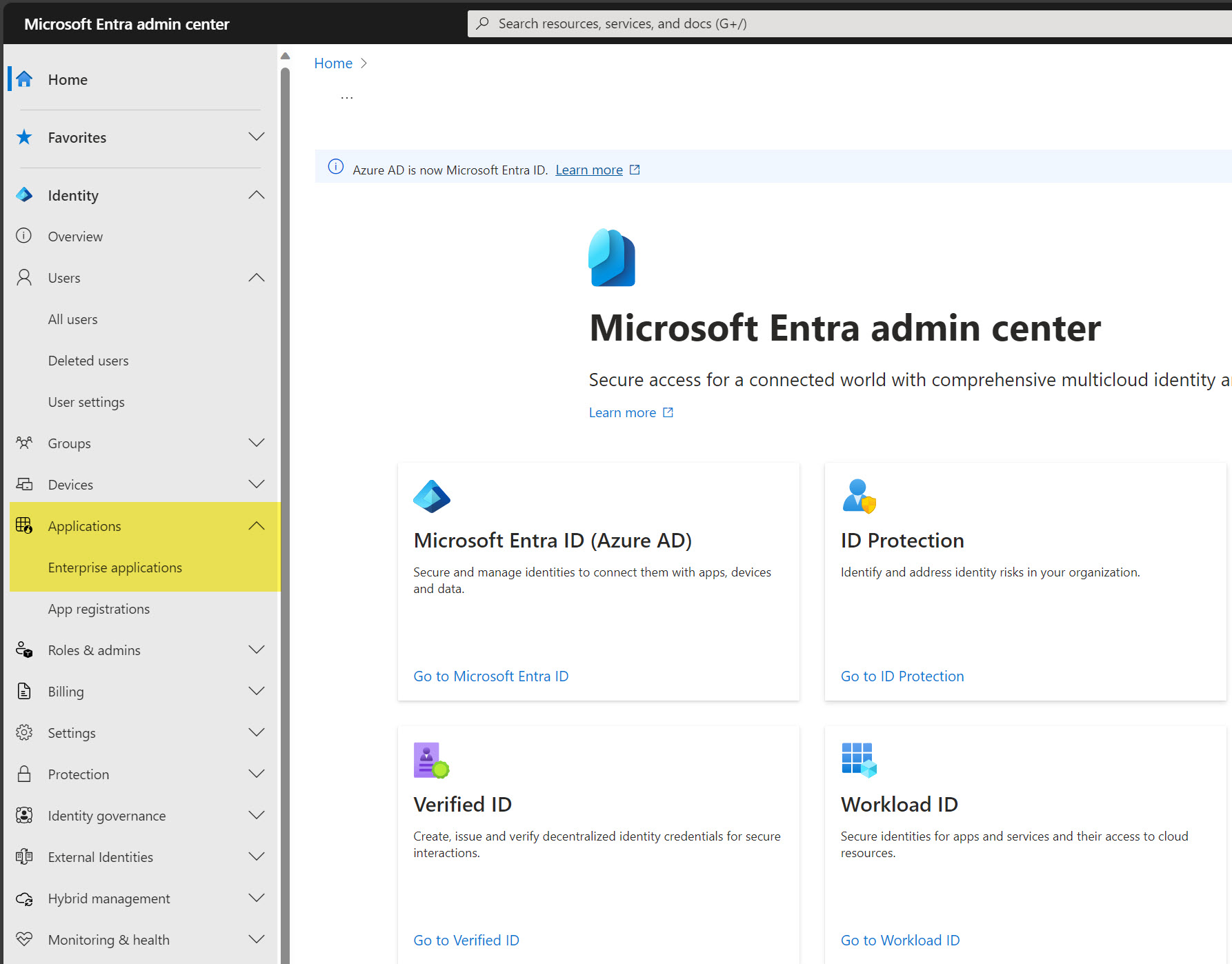The image size is (1232, 964).
Task: Click the Microsoft Entra logo above the title
Action: pyautogui.click(x=612, y=257)
